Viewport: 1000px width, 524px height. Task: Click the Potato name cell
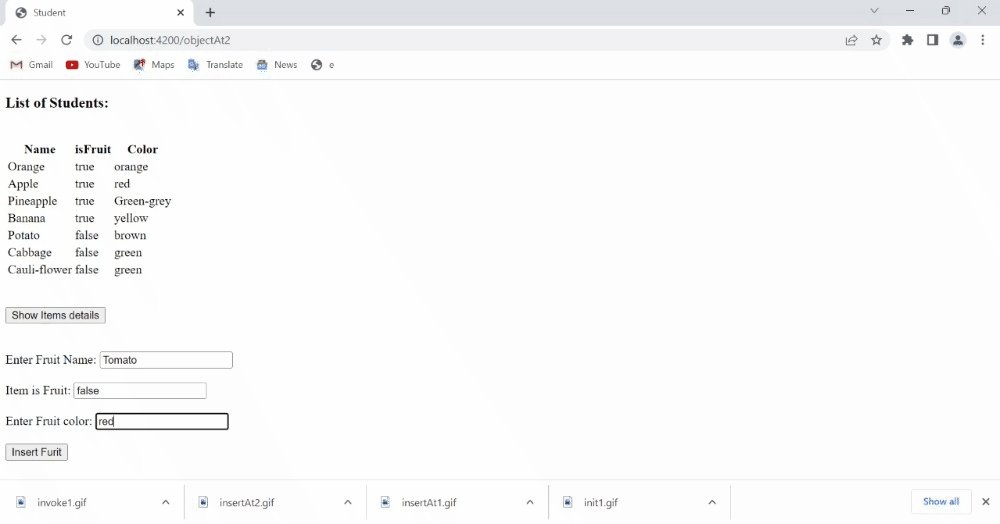click(x=24, y=235)
